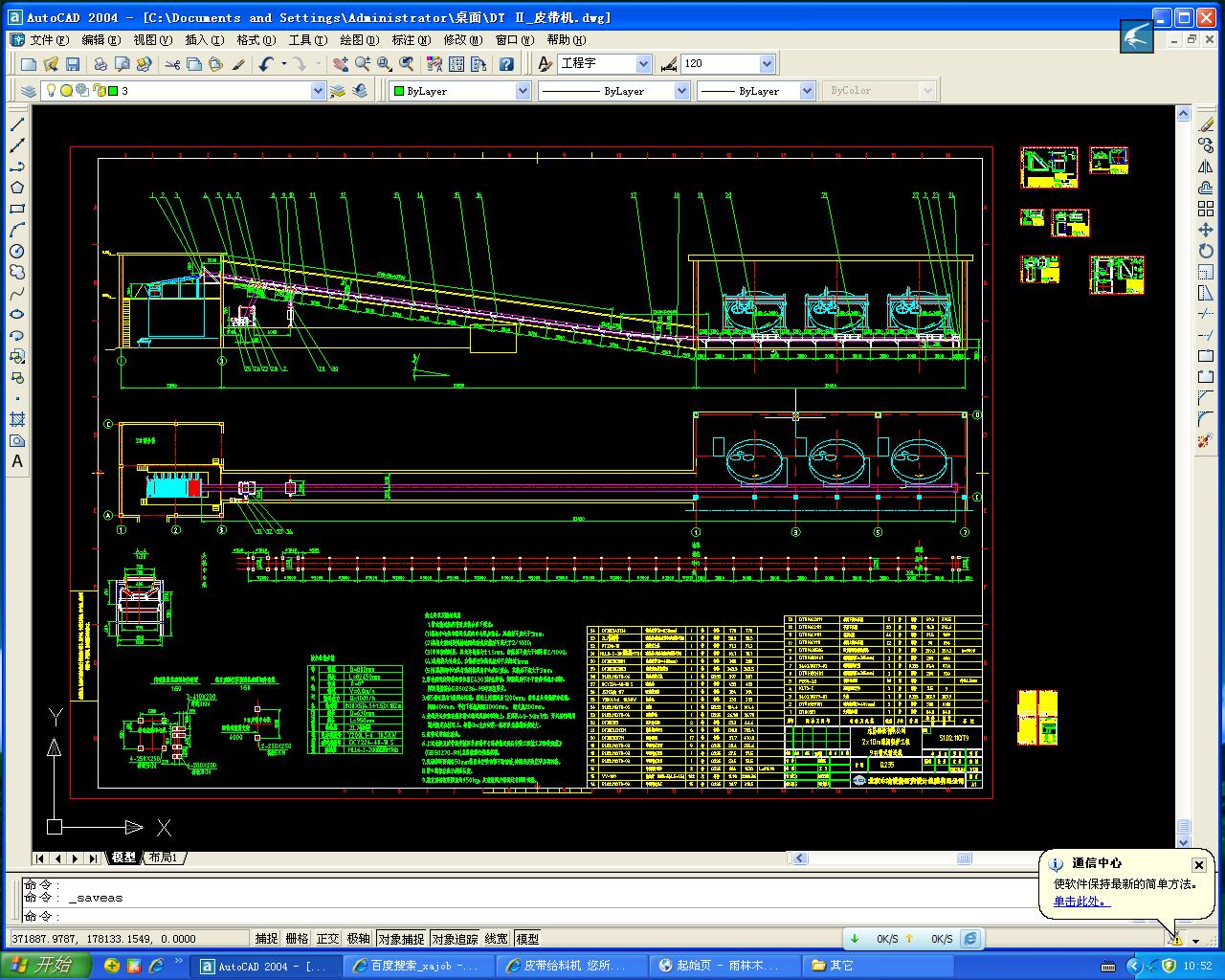Toggle 栅格 grid display

click(297, 939)
